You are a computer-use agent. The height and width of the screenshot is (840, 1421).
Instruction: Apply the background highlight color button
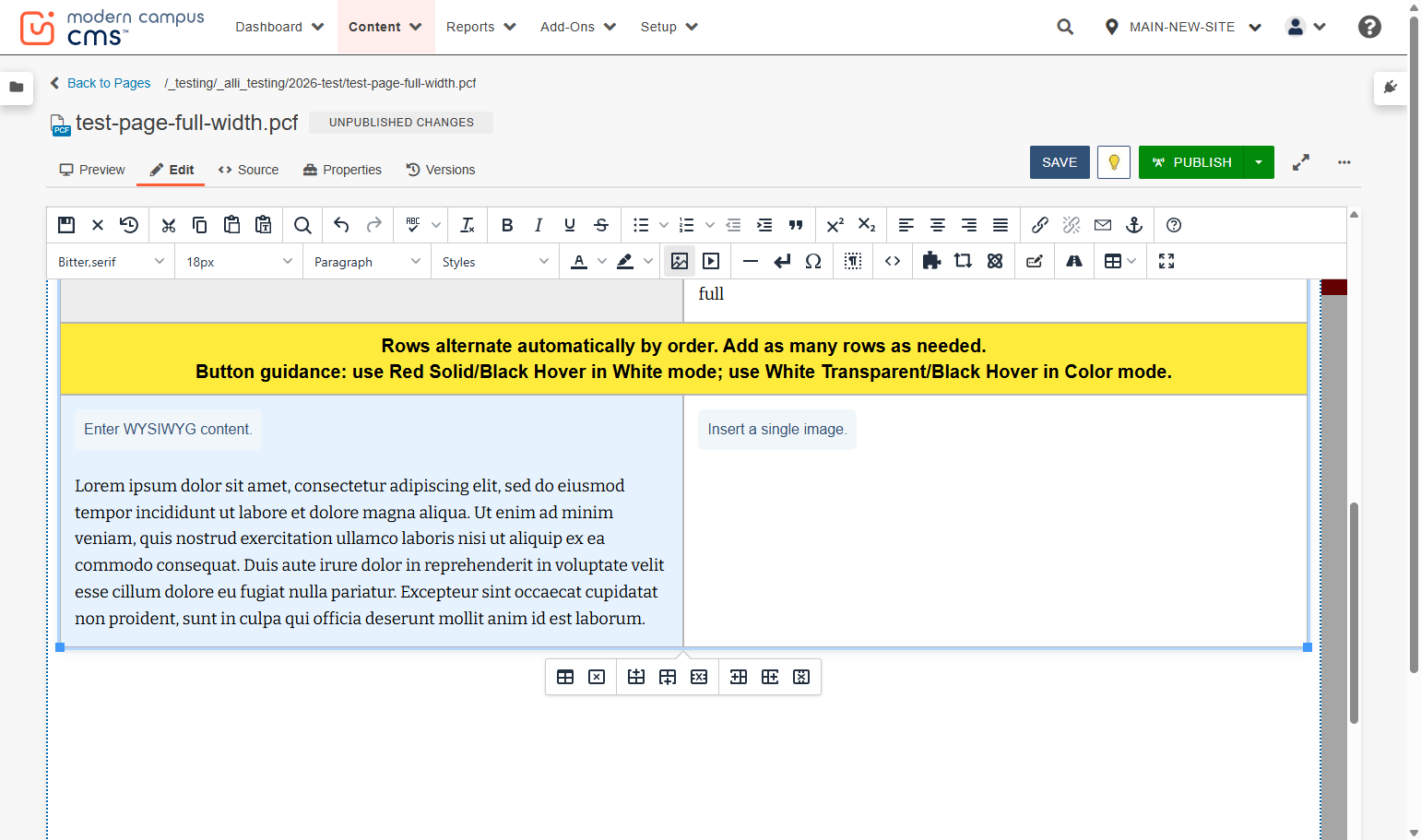[x=625, y=261]
